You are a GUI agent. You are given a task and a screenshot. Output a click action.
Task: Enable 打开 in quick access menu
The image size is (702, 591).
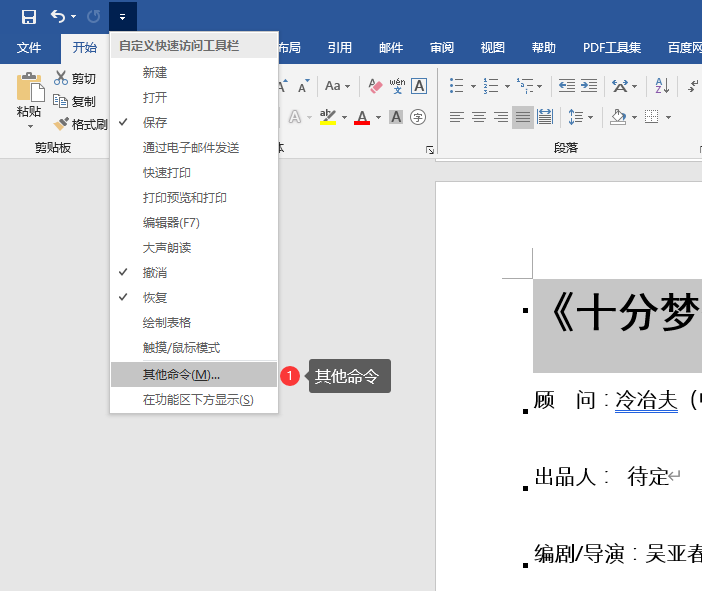tap(194, 97)
